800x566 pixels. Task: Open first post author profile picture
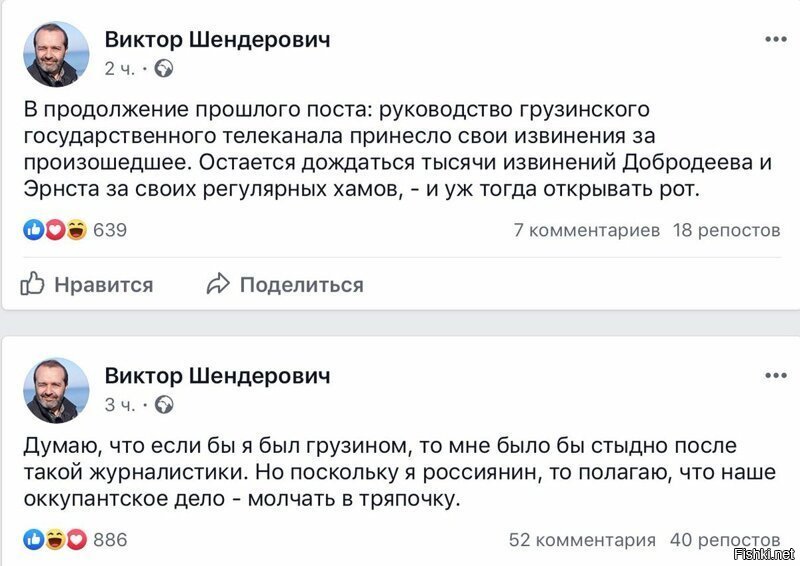click(56, 54)
